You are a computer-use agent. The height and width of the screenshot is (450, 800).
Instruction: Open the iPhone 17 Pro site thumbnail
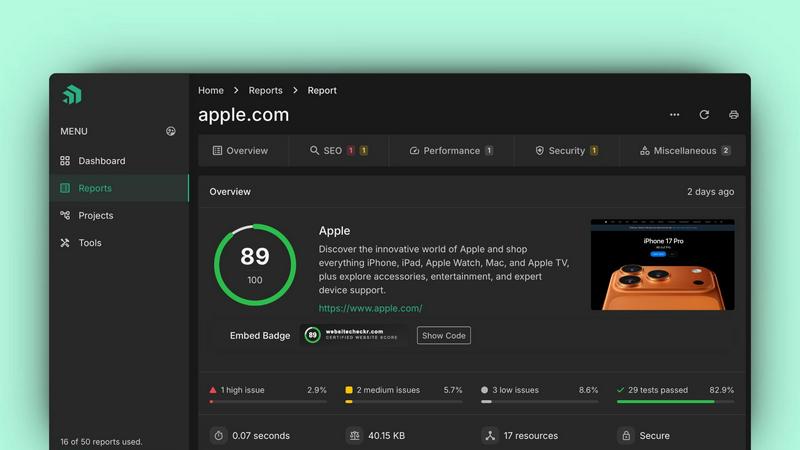662,264
